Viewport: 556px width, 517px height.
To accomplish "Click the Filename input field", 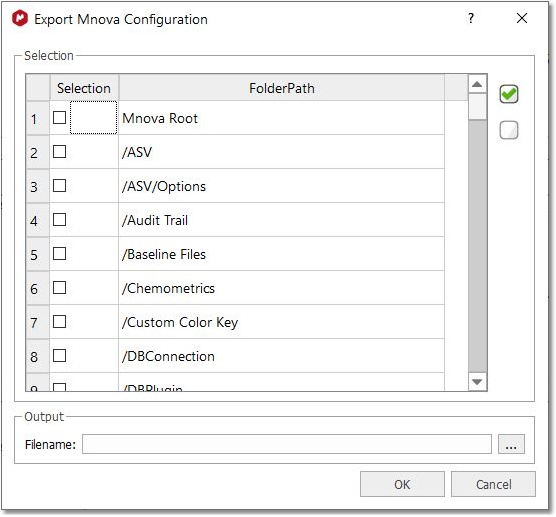I will [x=287, y=444].
